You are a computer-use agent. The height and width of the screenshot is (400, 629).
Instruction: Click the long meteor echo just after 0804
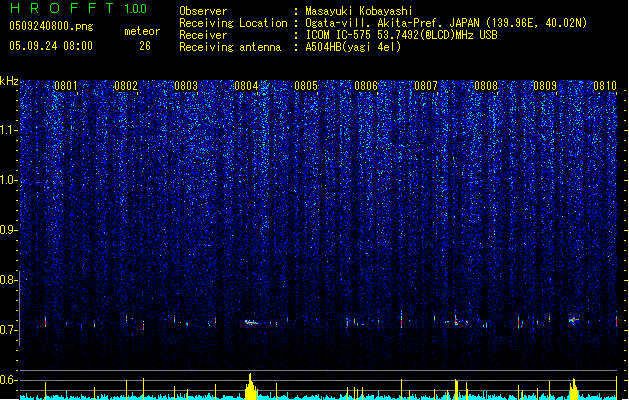click(x=253, y=322)
